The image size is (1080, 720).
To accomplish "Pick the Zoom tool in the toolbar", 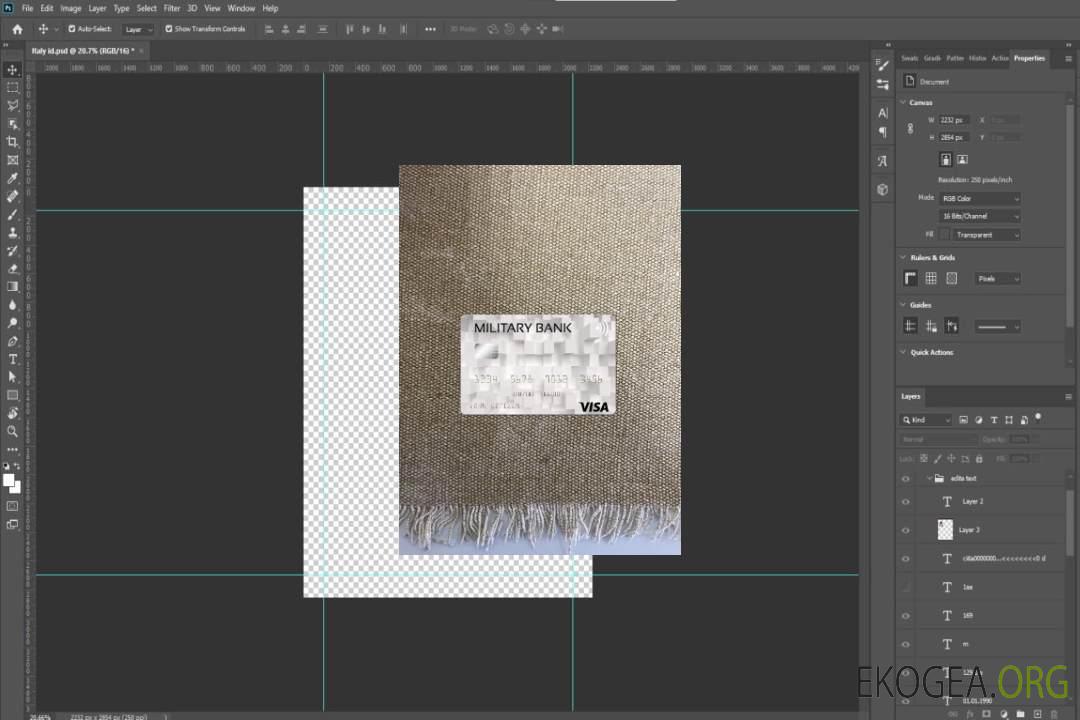I will click(x=13, y=431).
